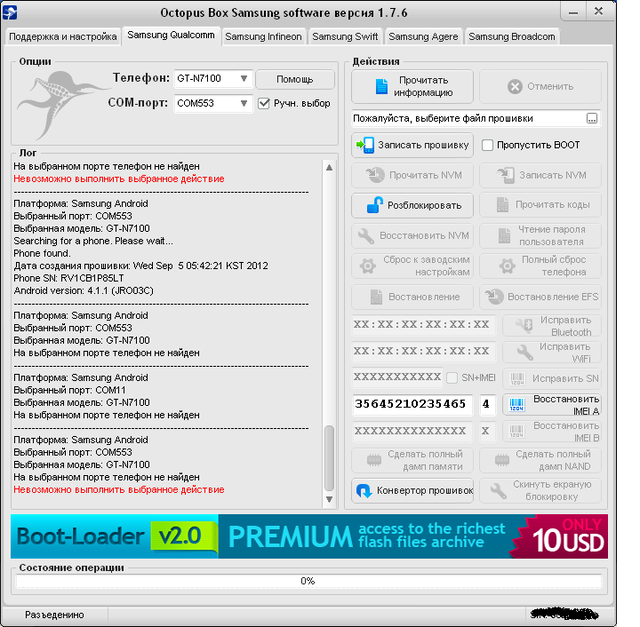Click the status bar text Разъеденино

point(55,615)
